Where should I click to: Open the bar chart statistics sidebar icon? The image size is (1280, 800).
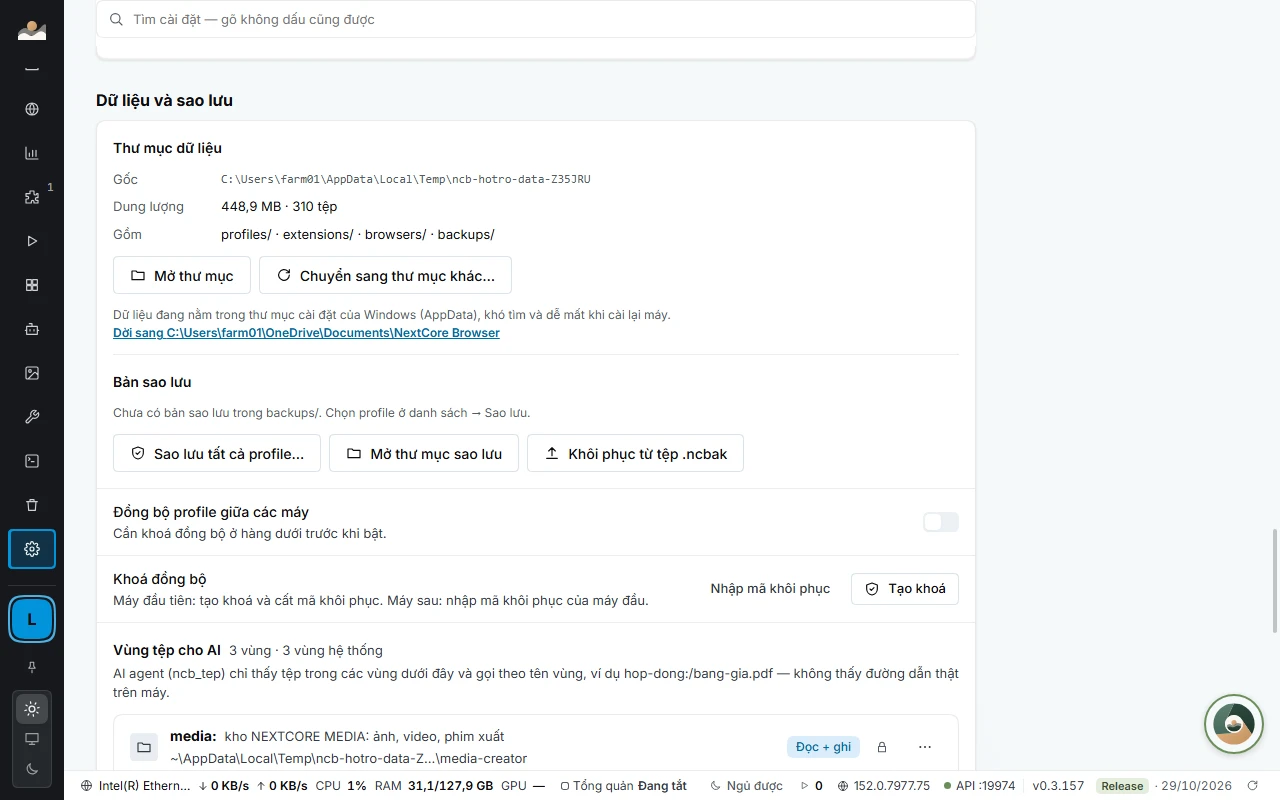(x=32, y=153)
